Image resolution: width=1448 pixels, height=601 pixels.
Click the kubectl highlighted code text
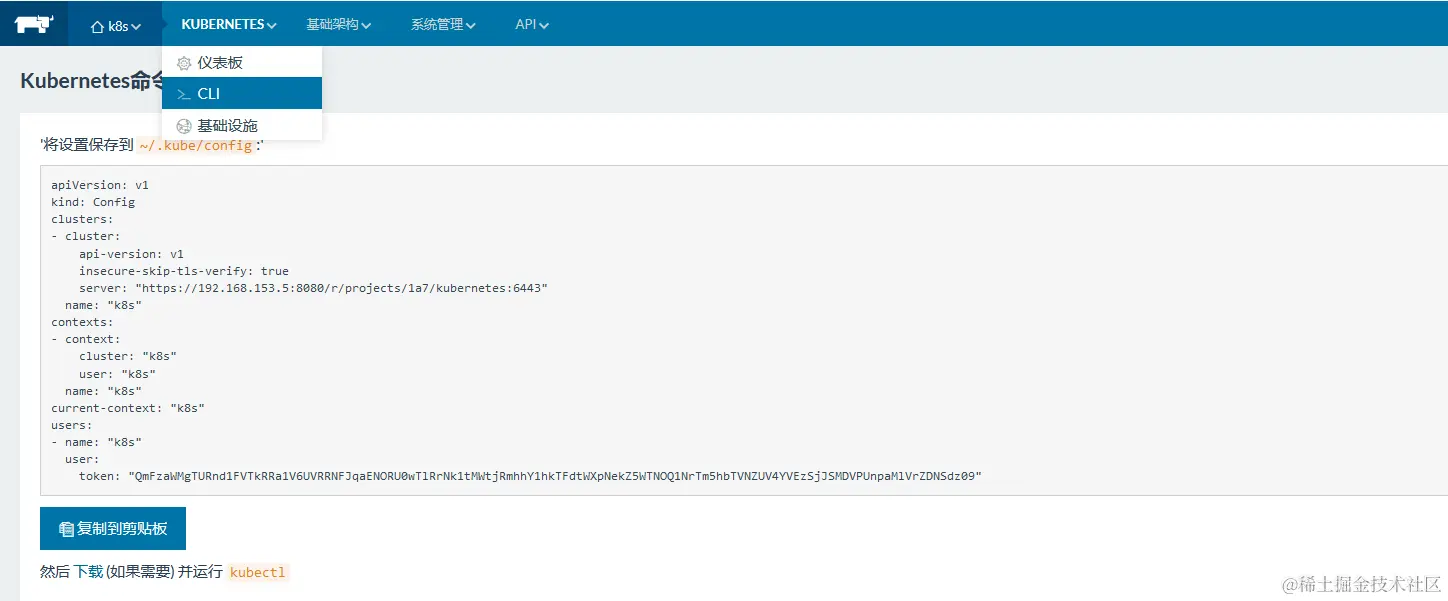pos(258,572)
